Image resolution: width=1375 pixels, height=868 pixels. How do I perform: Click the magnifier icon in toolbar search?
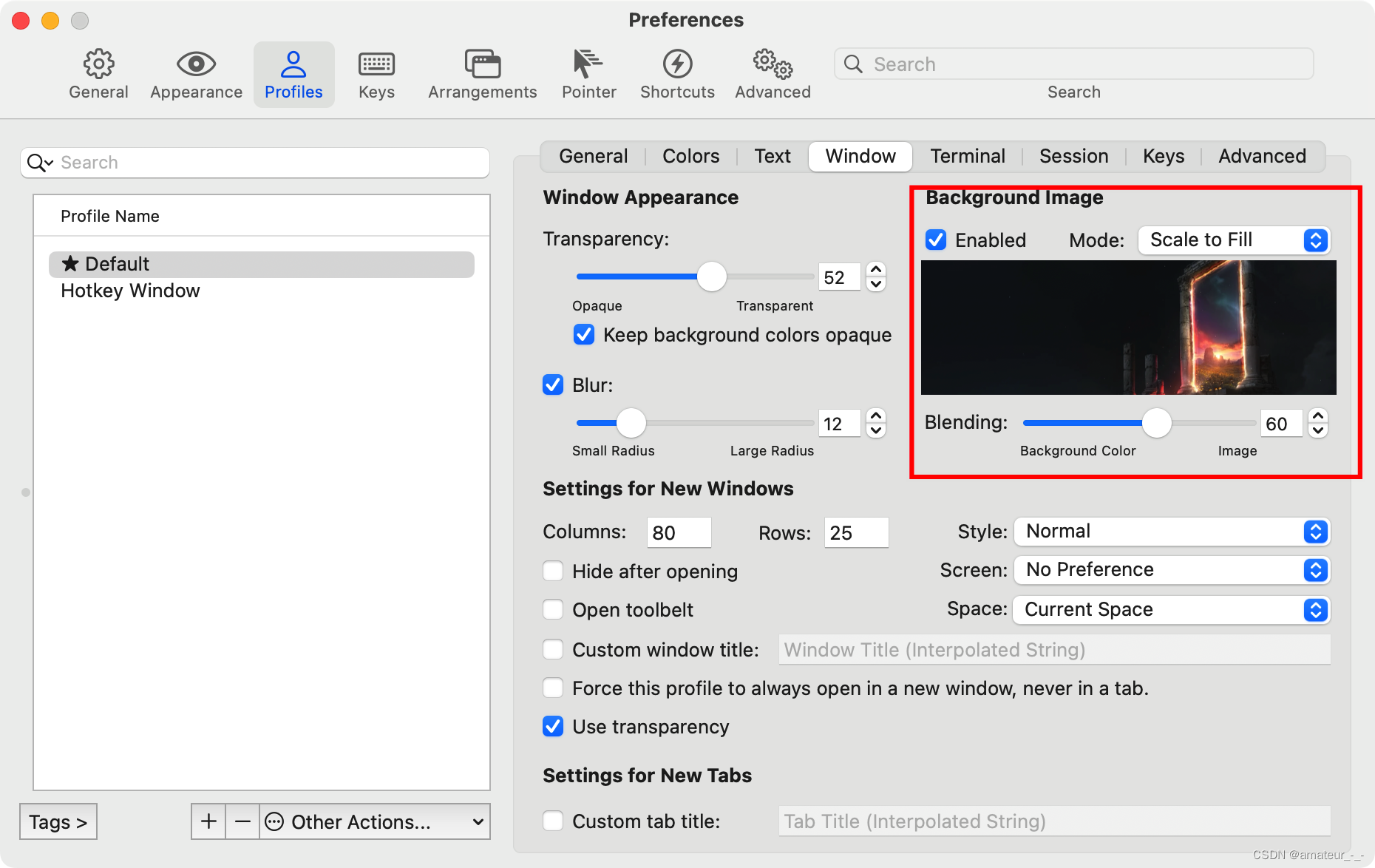[x=853, y=64]
